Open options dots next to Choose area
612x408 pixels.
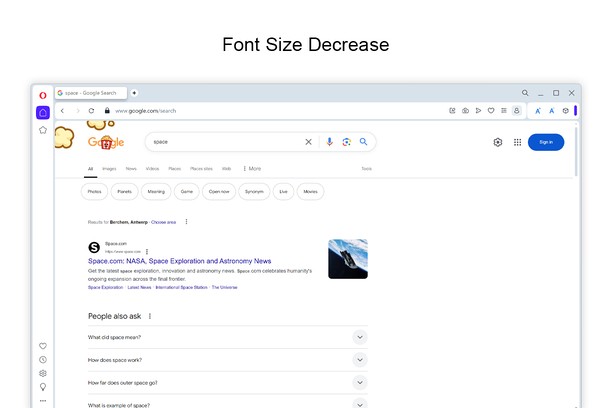pyautogui.click(x=186, y=222)
